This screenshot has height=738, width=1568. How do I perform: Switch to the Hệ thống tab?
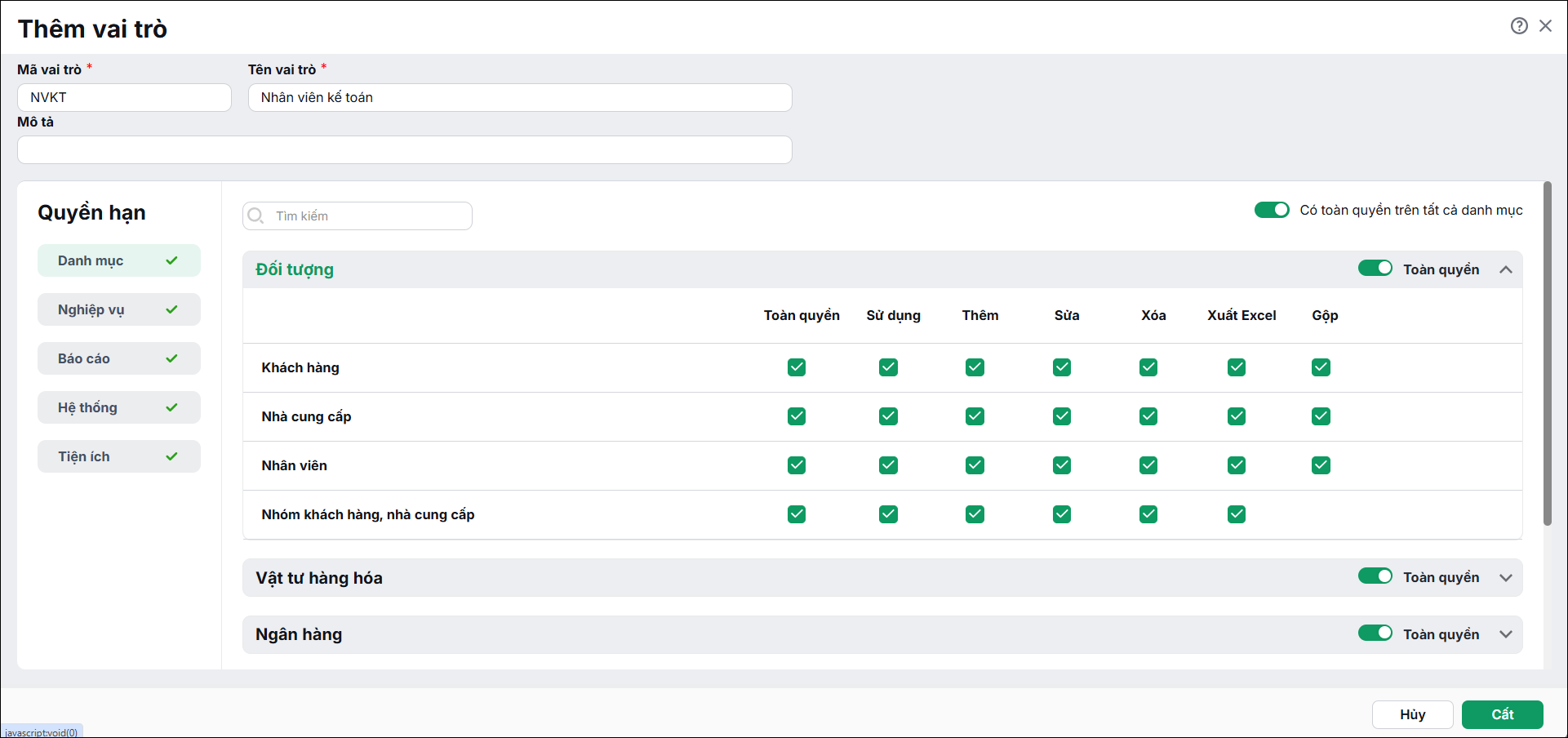coord(119,407)
